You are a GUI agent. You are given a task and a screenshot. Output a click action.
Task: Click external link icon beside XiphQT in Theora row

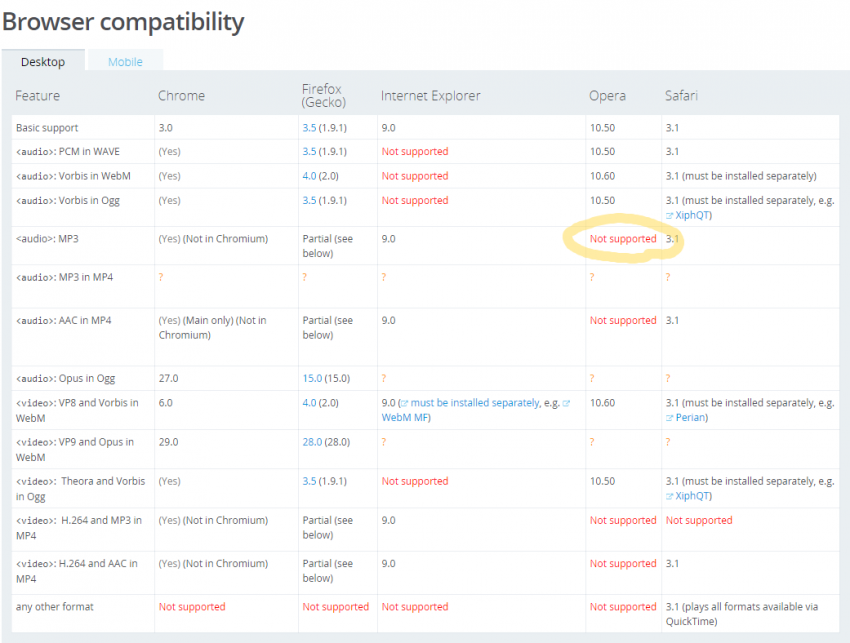670,497
